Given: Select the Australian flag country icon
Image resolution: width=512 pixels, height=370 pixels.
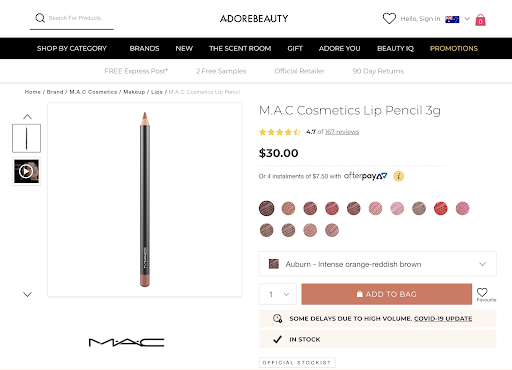Looking at the screenshot, I should [452, 19].
